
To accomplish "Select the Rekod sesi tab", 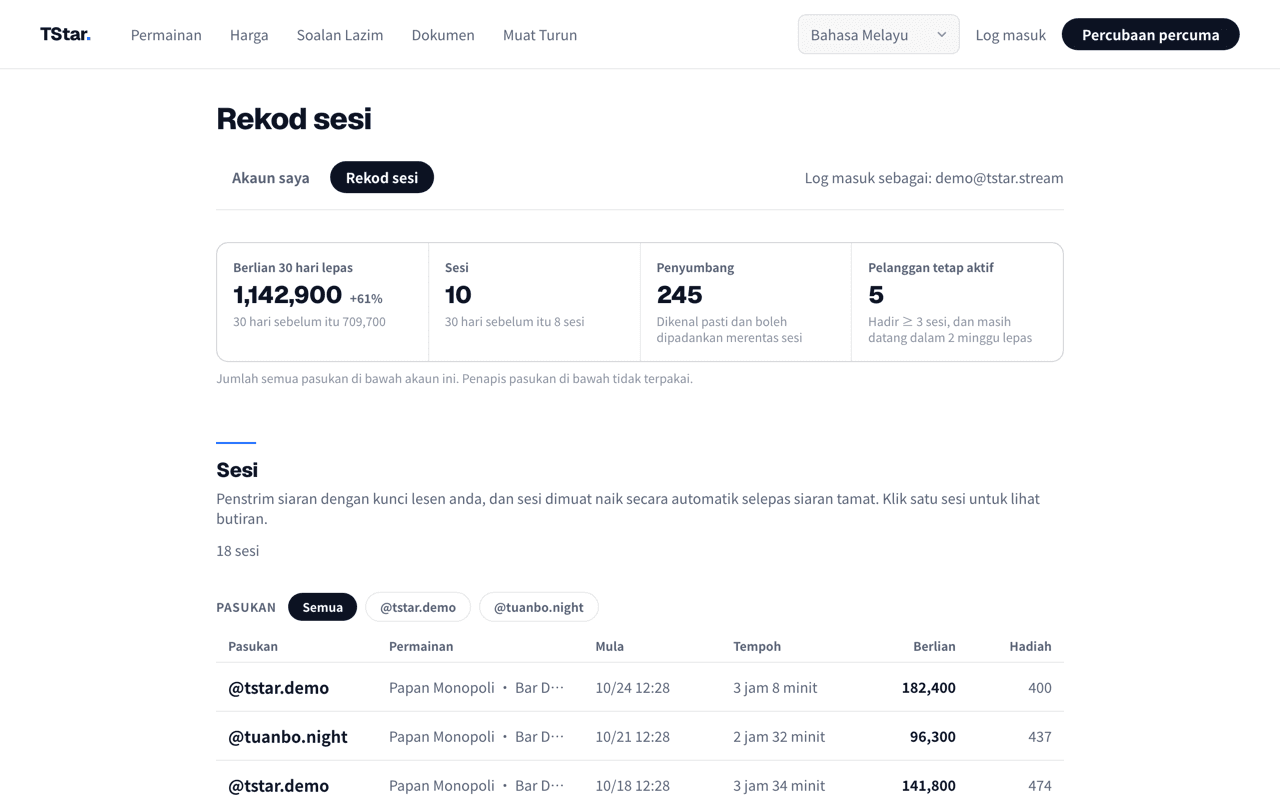I will click(x=382, y=178).
